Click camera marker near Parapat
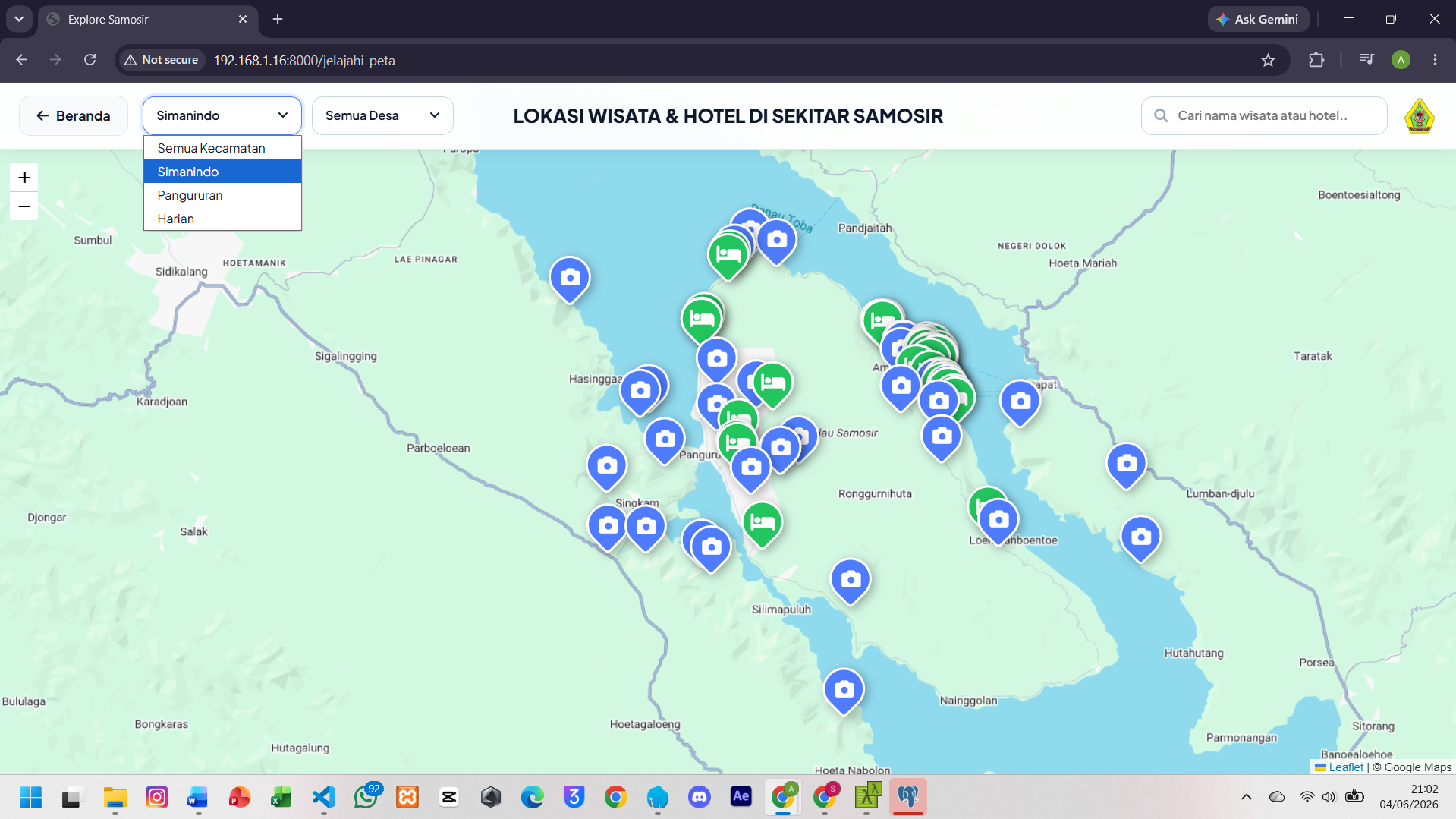This screenshot has width=1456, height=819. point(1020,402)
